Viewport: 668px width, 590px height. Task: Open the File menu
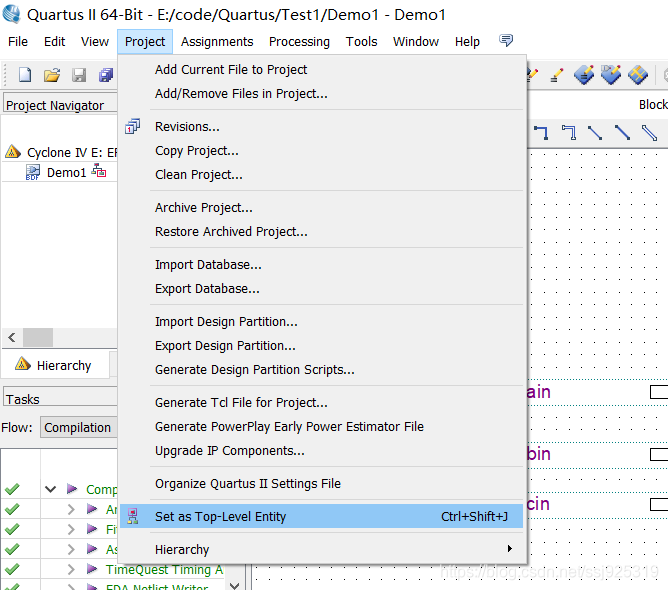[18, 42]
